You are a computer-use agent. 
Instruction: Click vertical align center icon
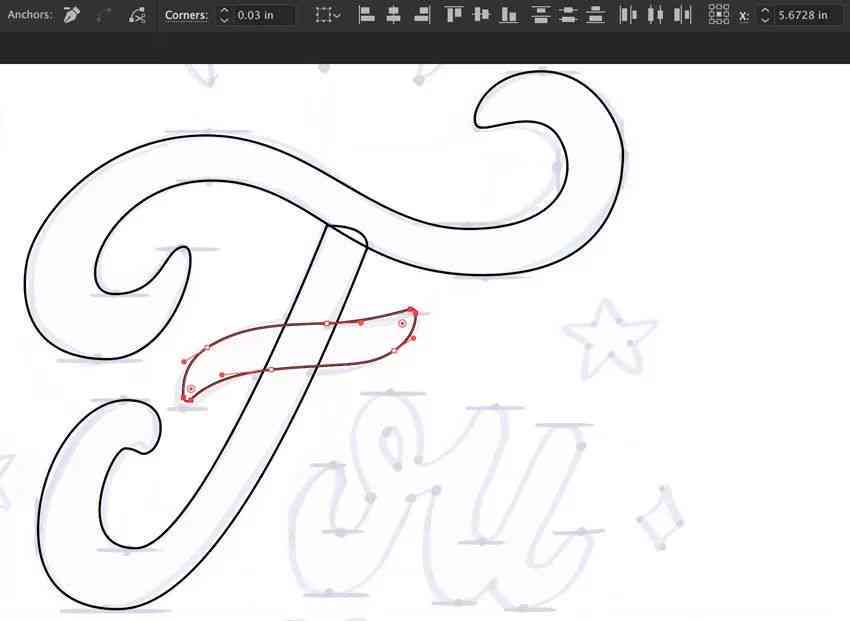coord(481,15)
